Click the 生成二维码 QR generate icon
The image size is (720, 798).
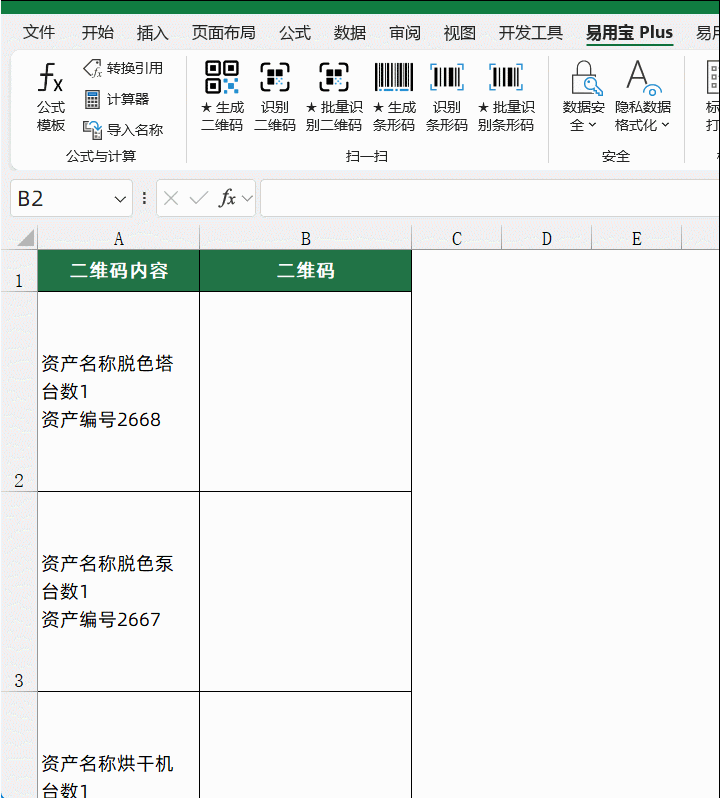222,78
